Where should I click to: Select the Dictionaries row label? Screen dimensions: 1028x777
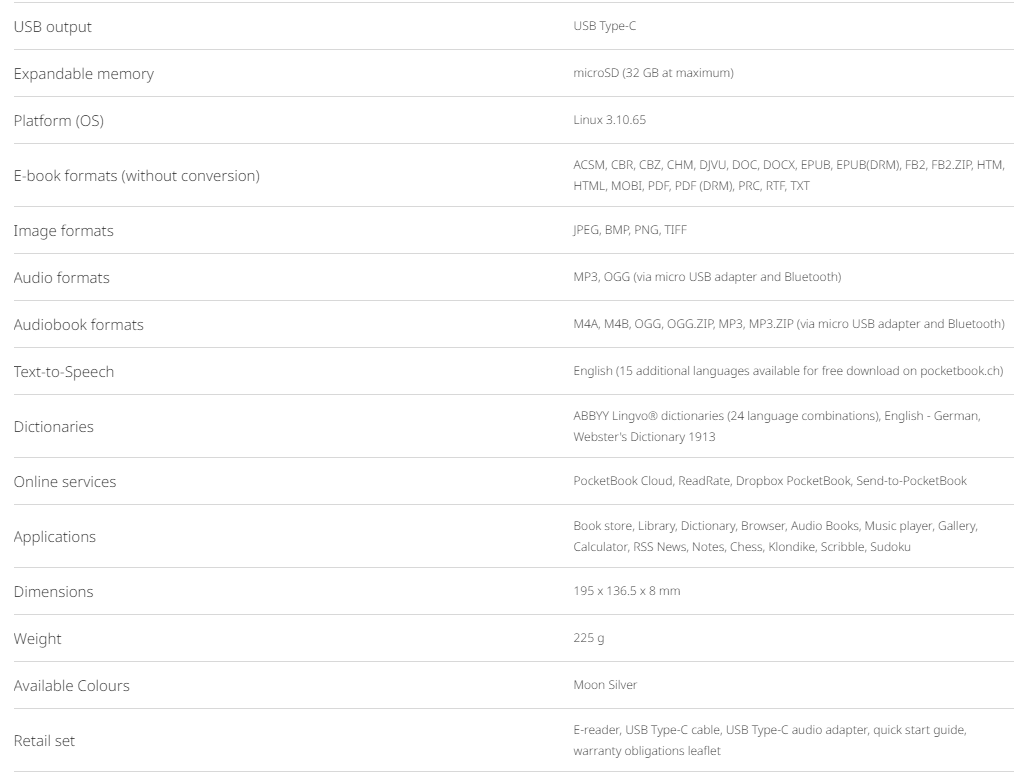[53, 427]
